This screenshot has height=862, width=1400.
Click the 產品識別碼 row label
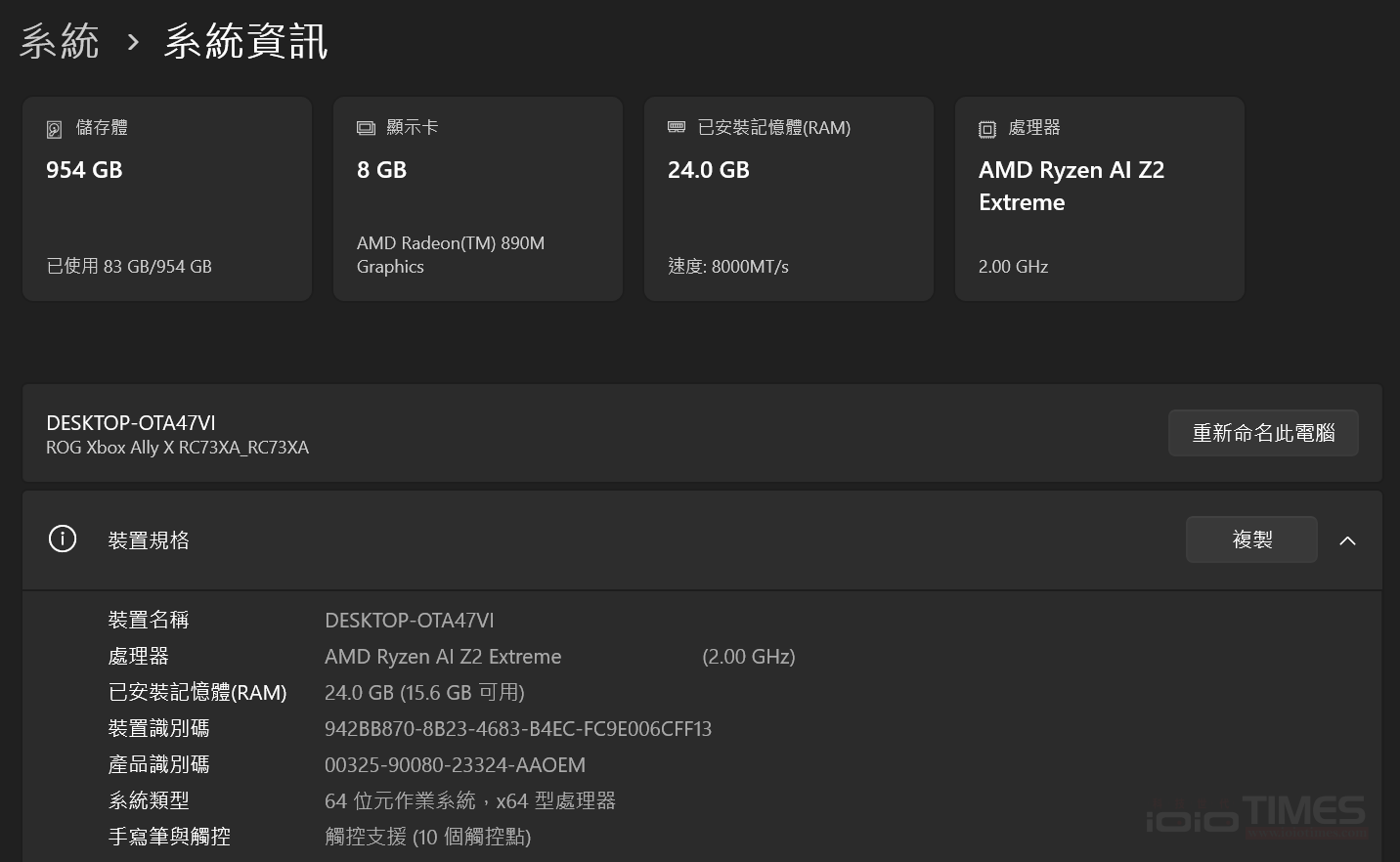[x=158, y=765]
